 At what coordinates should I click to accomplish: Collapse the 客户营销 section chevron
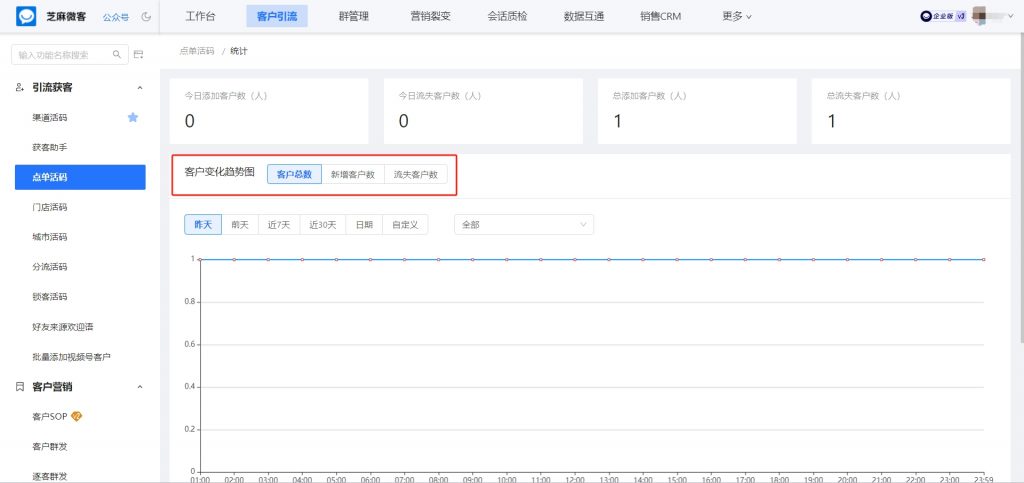pyautogui.click(x=139, y=387)
